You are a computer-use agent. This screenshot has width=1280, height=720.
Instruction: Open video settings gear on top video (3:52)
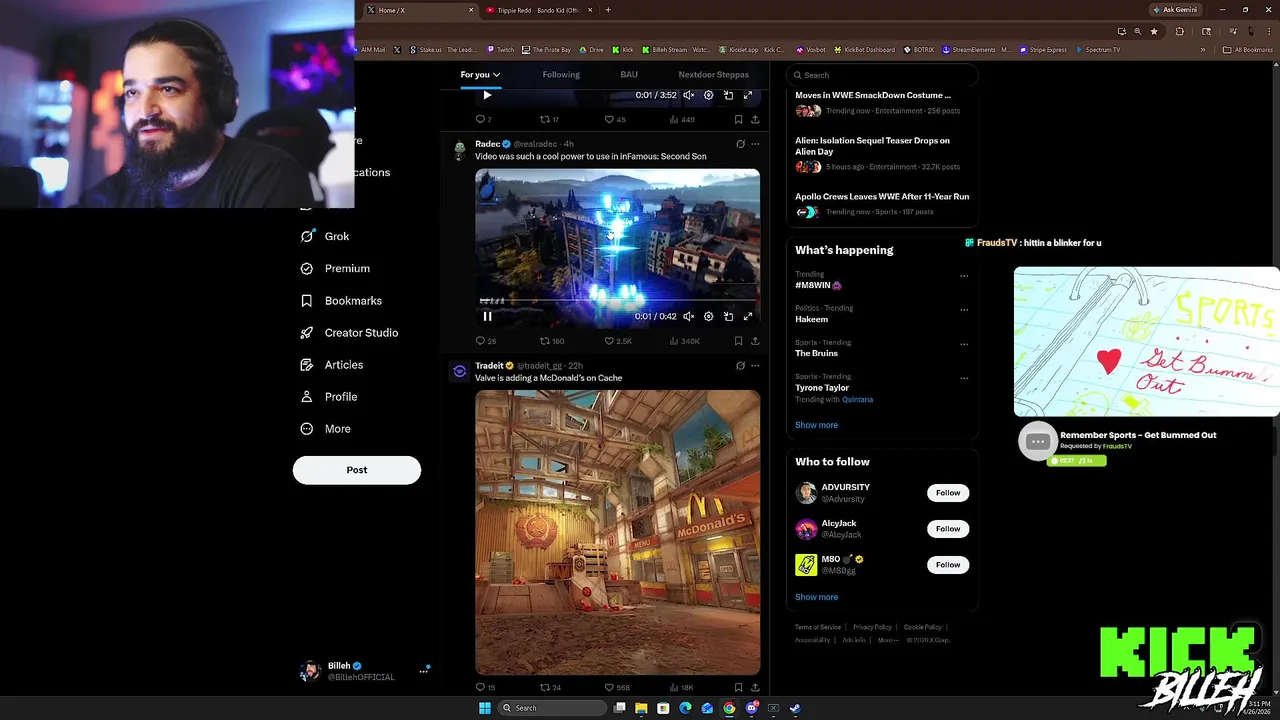tap(708, 95)
